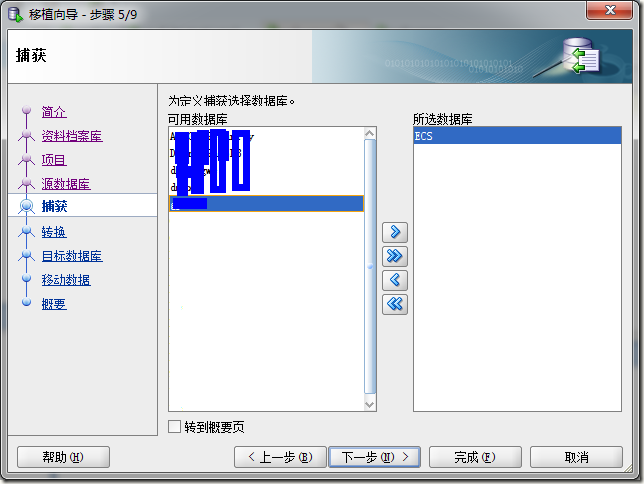Cancel the wizard with 取消
Image resolution: width=644 pixels, height=484 pixels.
(x=576, y=457)
